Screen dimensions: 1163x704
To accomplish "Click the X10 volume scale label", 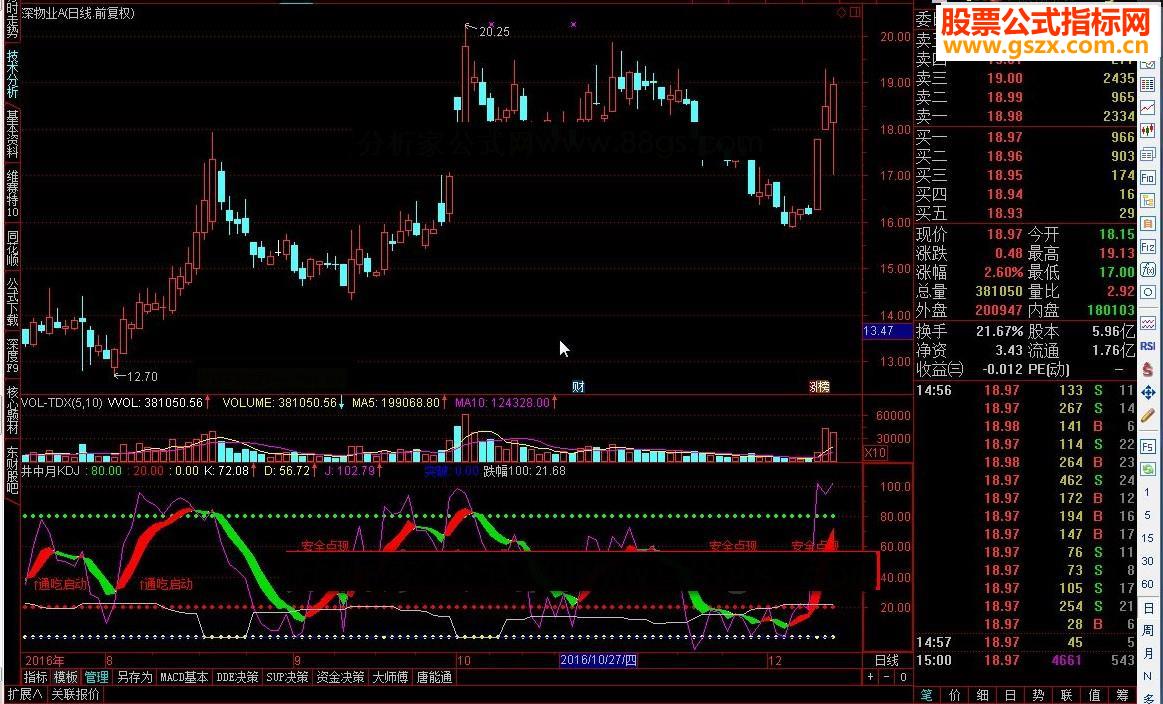I will (875, 452).
